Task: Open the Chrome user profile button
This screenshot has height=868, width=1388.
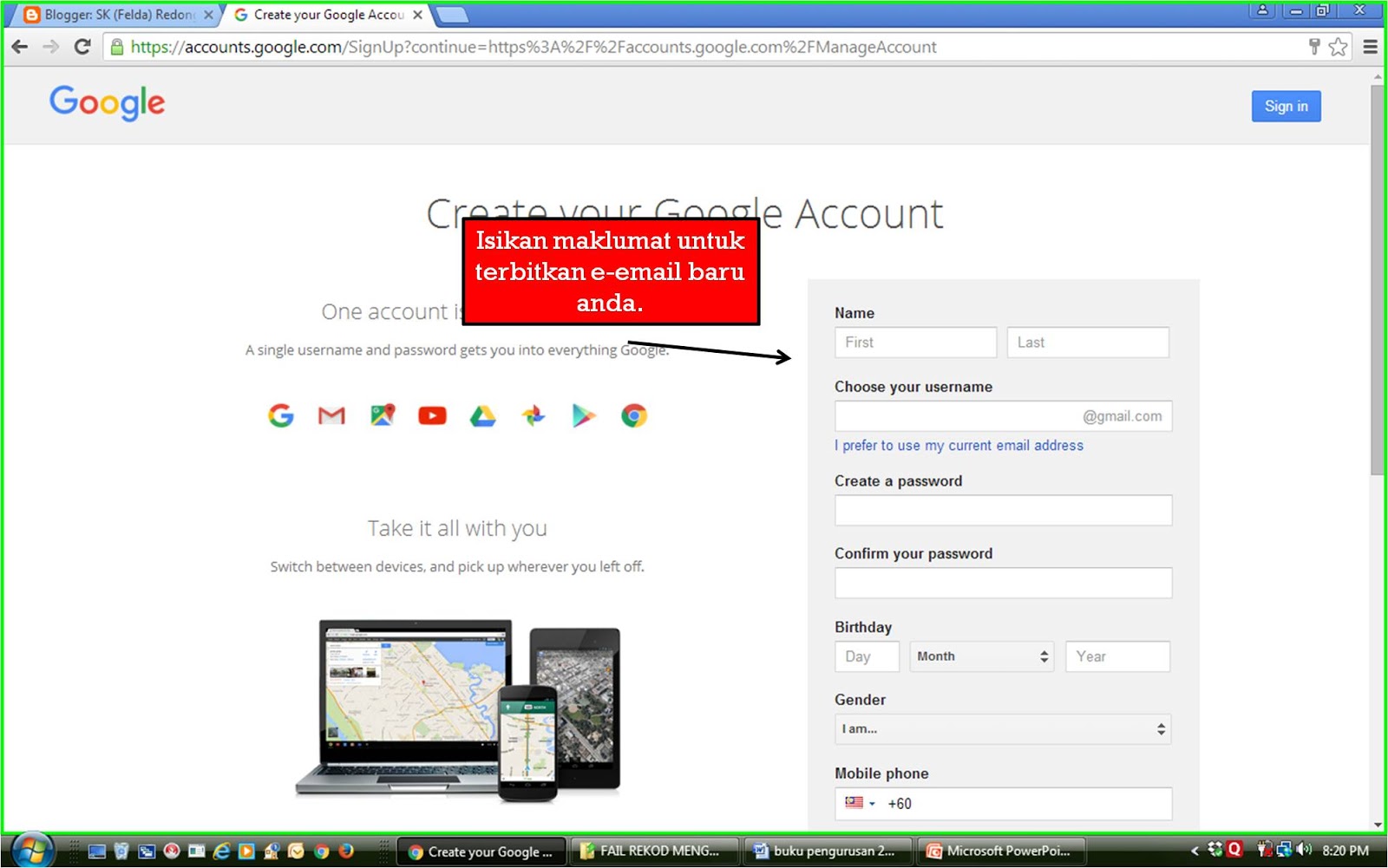Action: pos(1262,10)
